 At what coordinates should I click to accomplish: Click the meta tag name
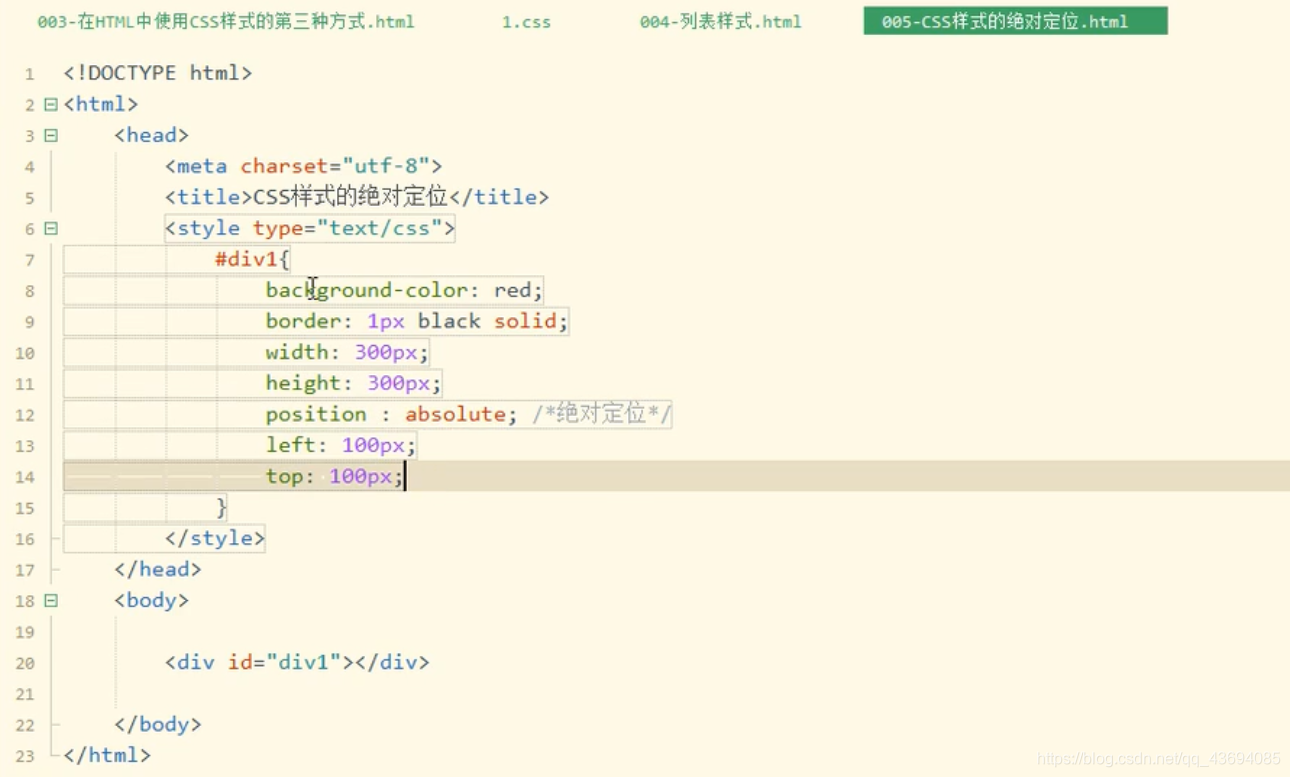[202, 166]
